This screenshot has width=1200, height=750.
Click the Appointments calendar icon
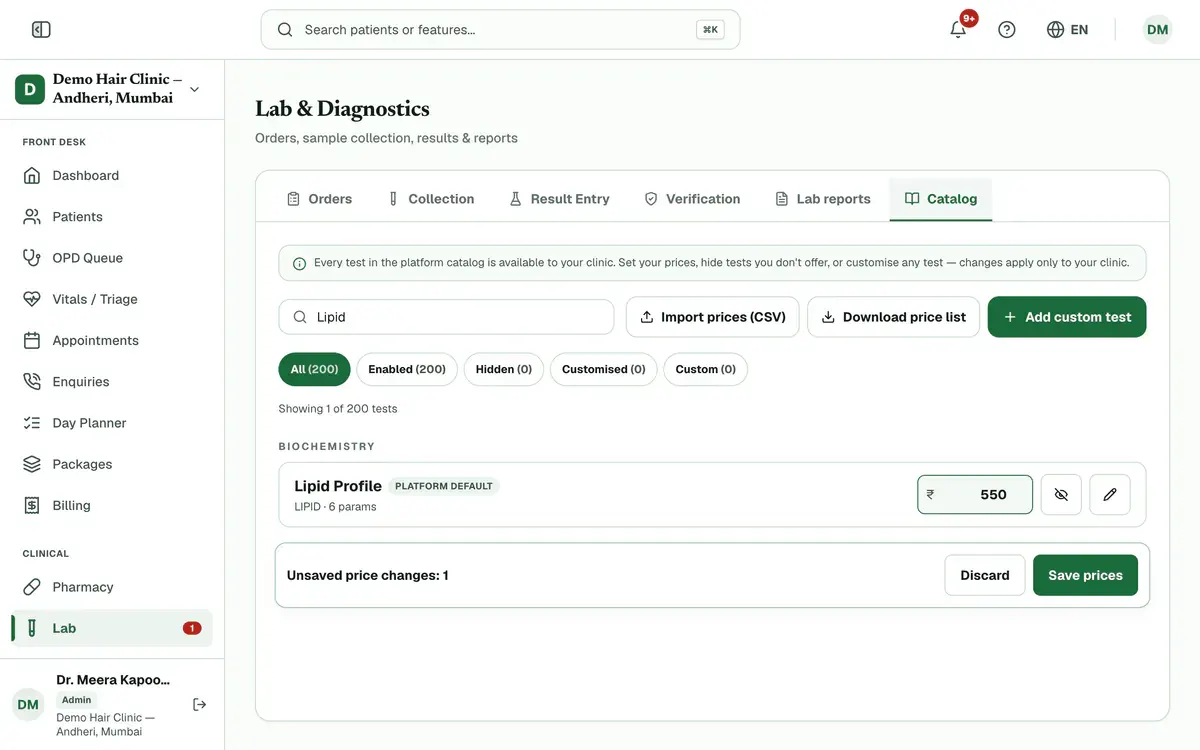32,341
